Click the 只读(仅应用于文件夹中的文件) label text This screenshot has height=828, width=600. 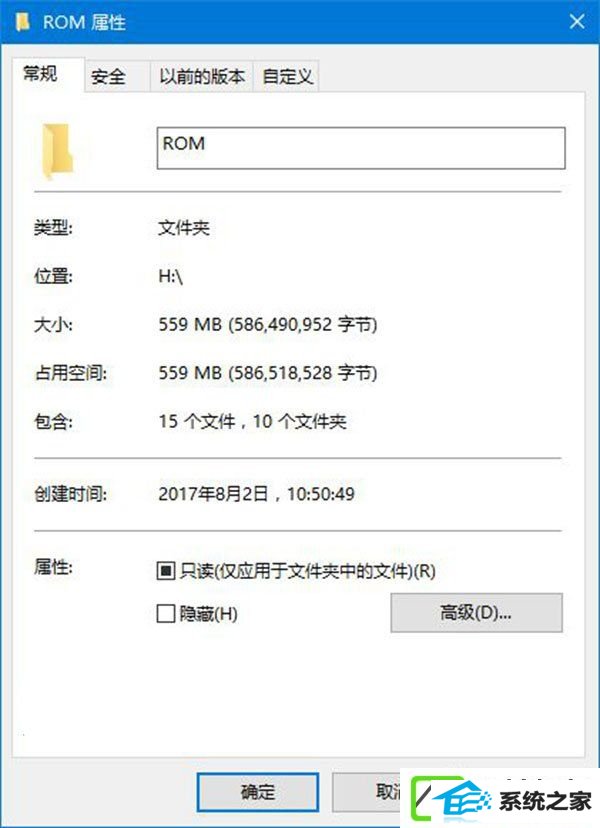point(308,570)
